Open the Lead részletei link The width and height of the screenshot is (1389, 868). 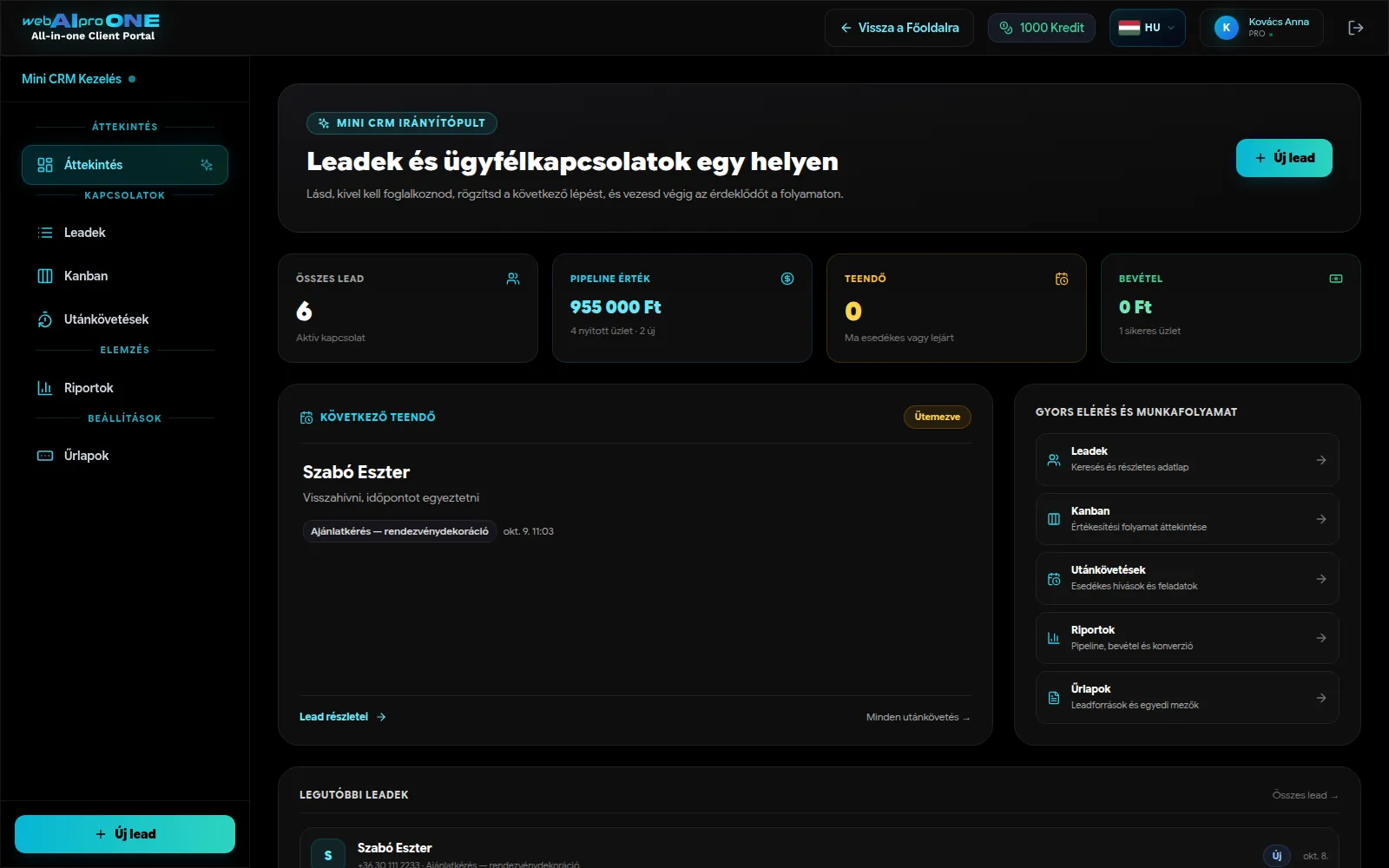point(343,717)
